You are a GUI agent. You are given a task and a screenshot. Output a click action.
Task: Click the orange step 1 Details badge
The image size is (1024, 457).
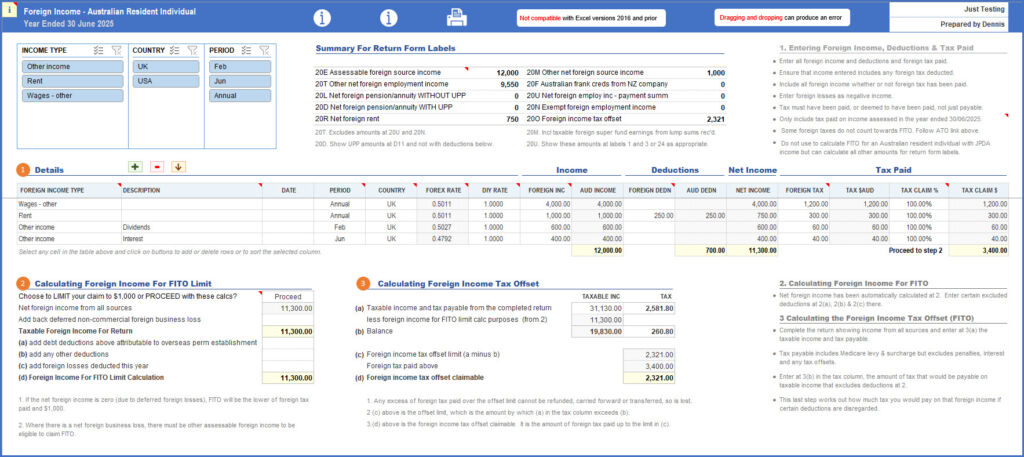point(23,171)
